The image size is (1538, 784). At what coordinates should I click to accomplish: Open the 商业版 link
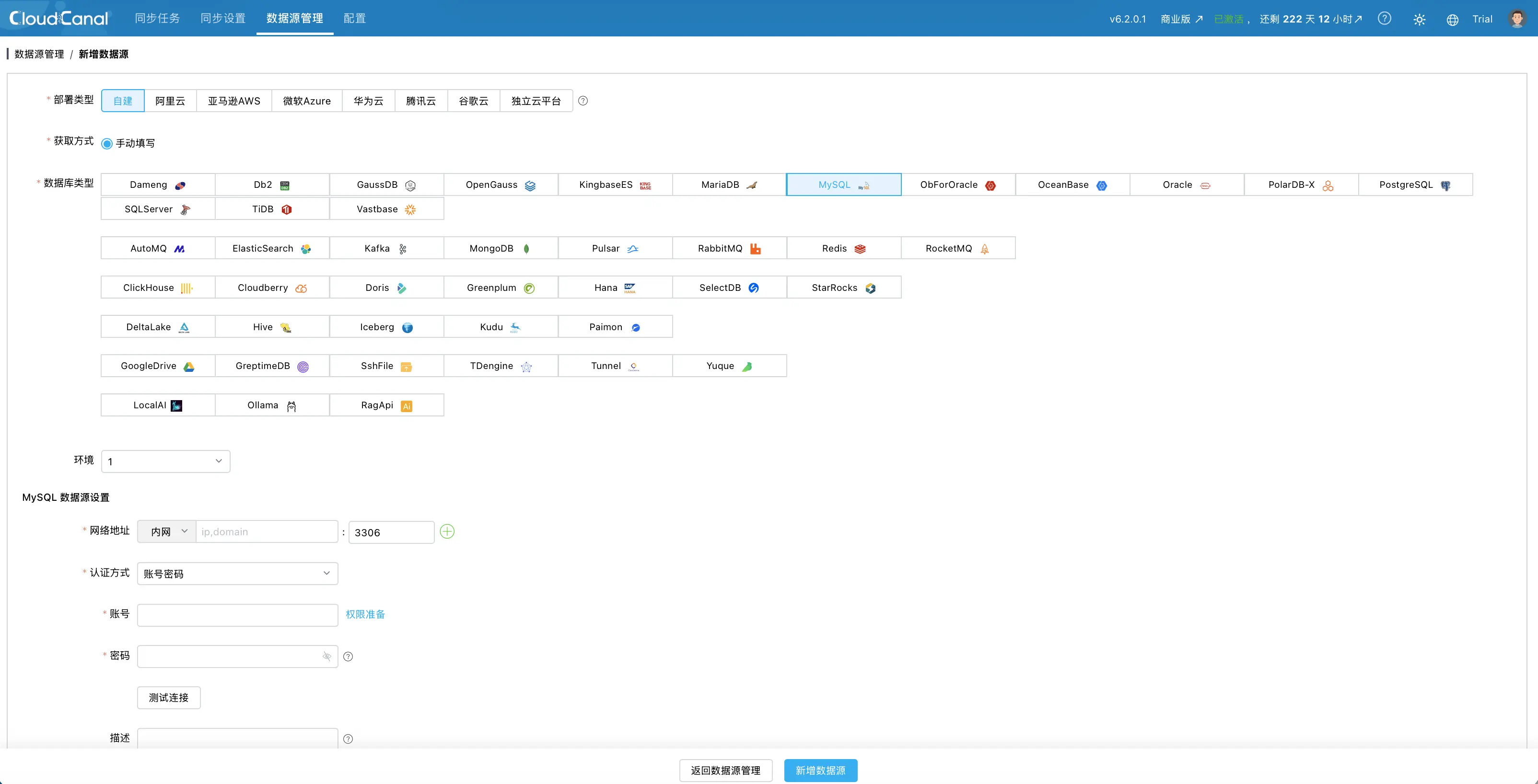(1182, 19)
